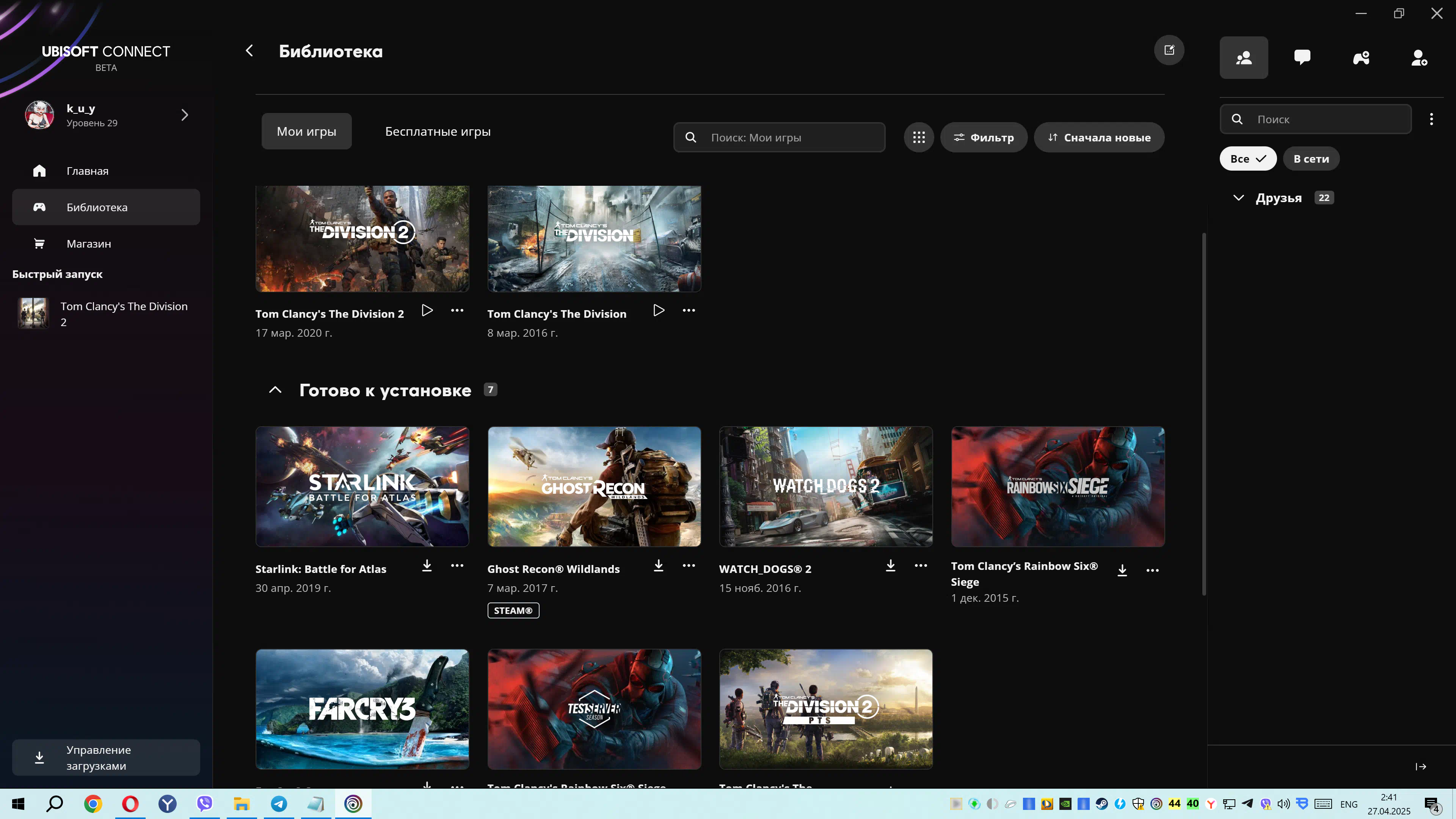Viewport: 1456px width, 819px height.
Task: Play Tom Clancy's The Division
Action: click(659, 310)
